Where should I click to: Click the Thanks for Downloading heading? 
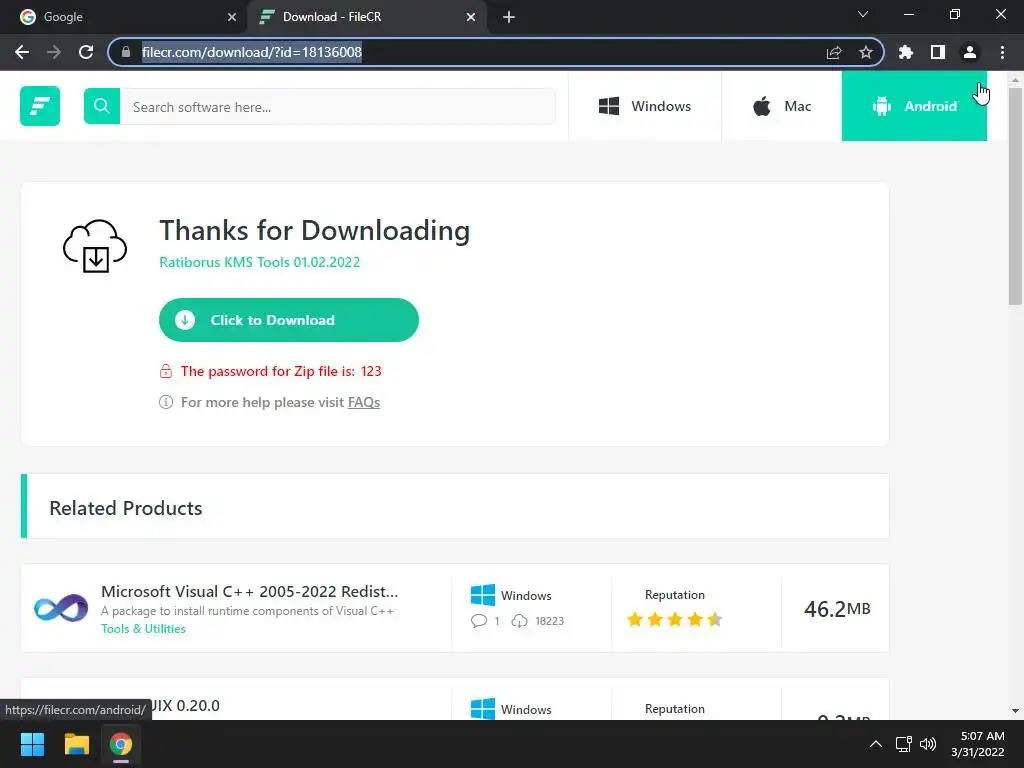(315, 231)
